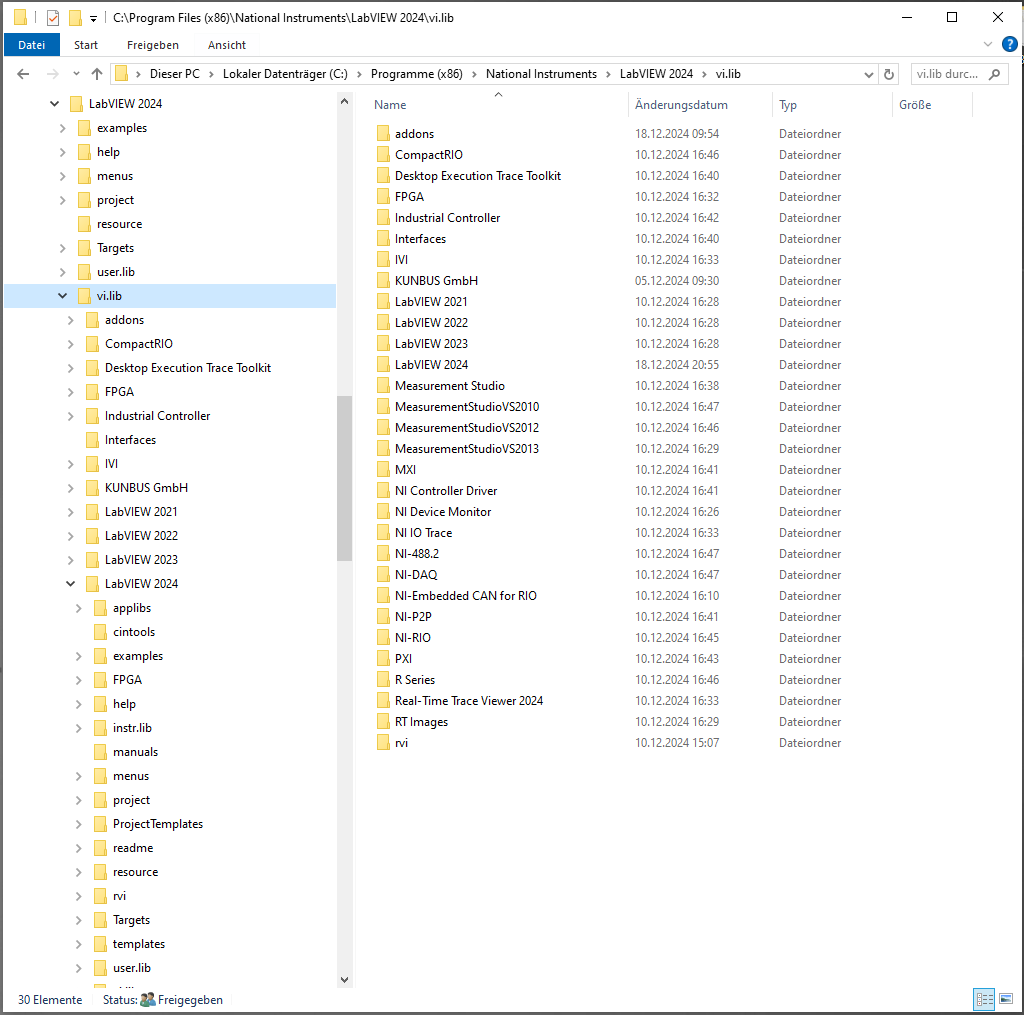Collapse top LabVIEW 2024 tree node

click(55, 104)
